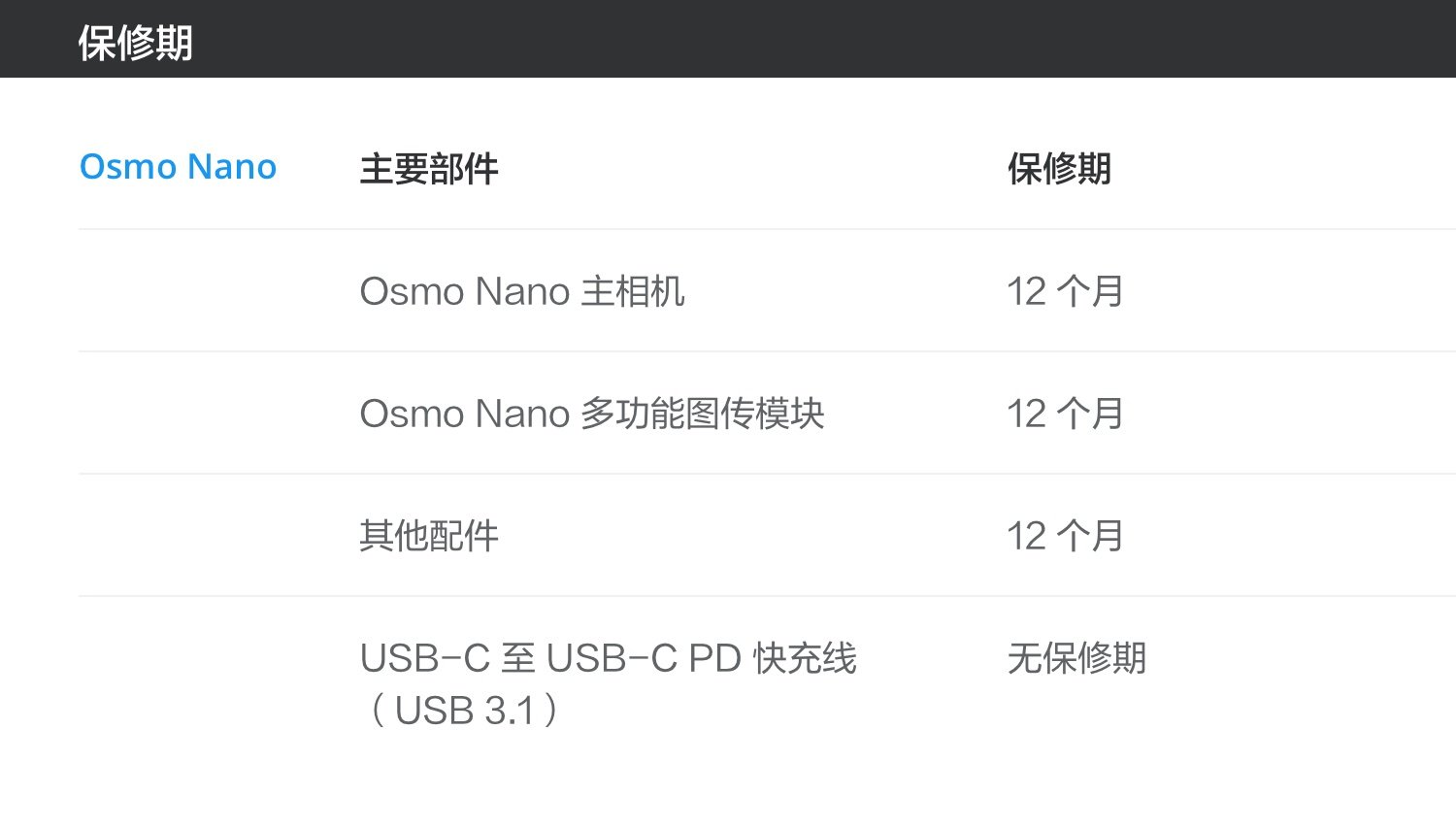Click "12 个月" in the 主相机 row
The image size is (1456, 829).
click(x=1065, y=291)
